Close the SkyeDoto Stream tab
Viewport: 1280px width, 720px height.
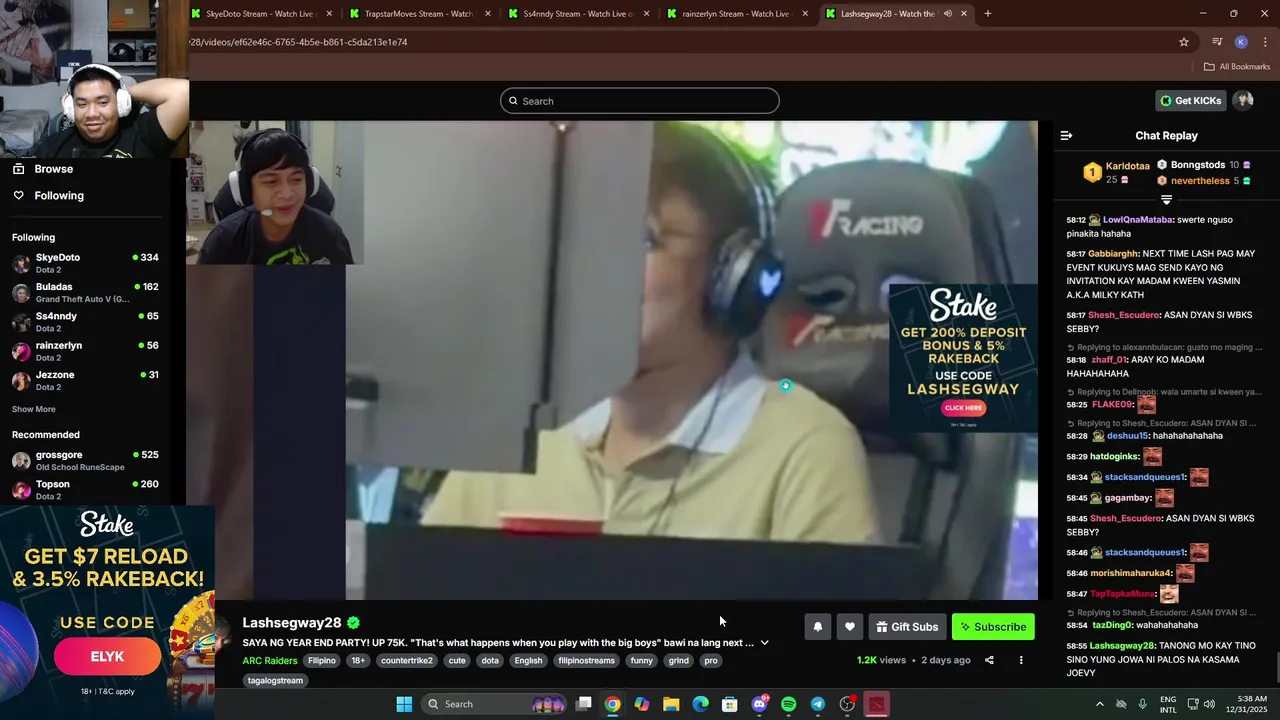(329, 14)
